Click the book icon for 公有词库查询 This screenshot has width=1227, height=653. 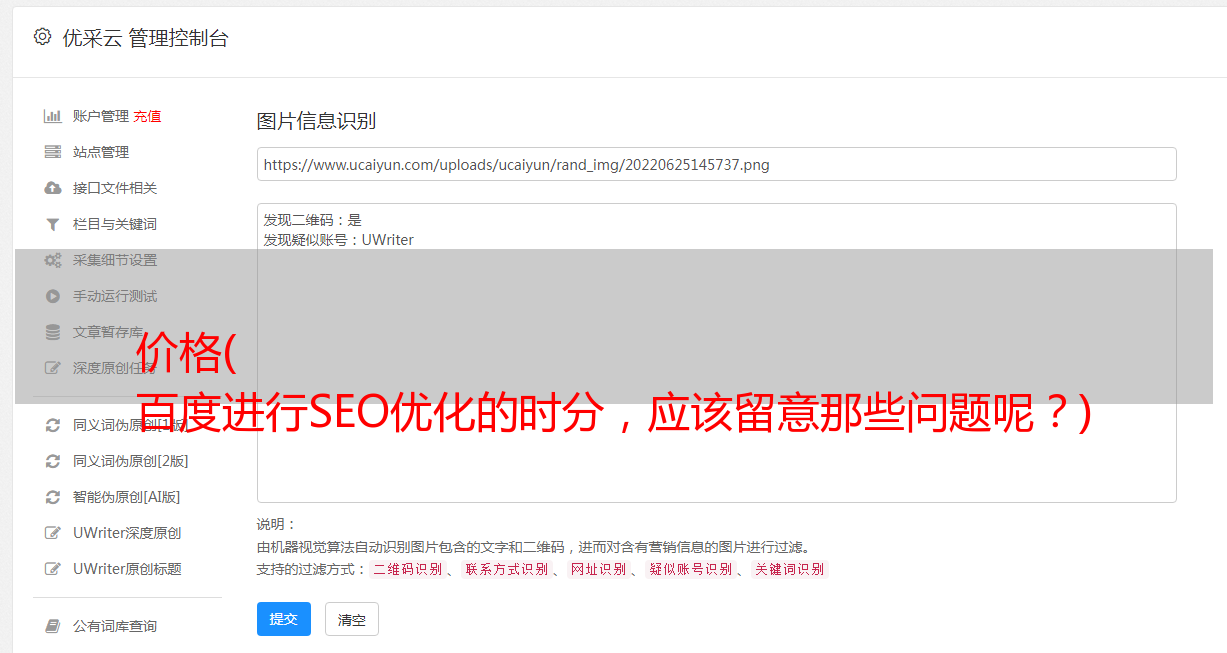pyautogui.click(x=53, y=626)
